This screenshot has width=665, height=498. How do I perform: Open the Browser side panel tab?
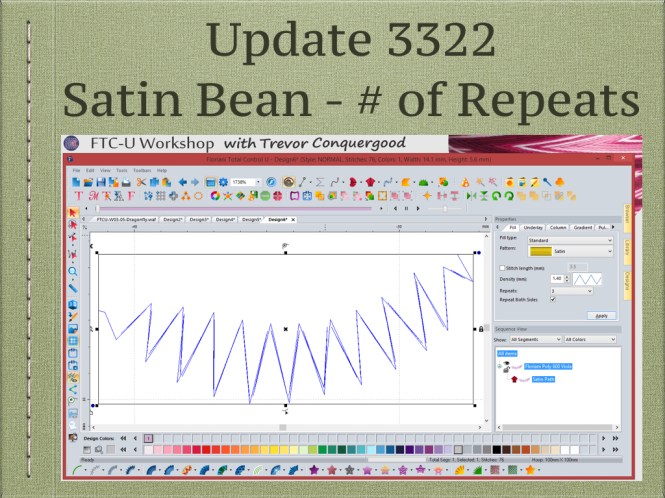[x=626, y=213]
